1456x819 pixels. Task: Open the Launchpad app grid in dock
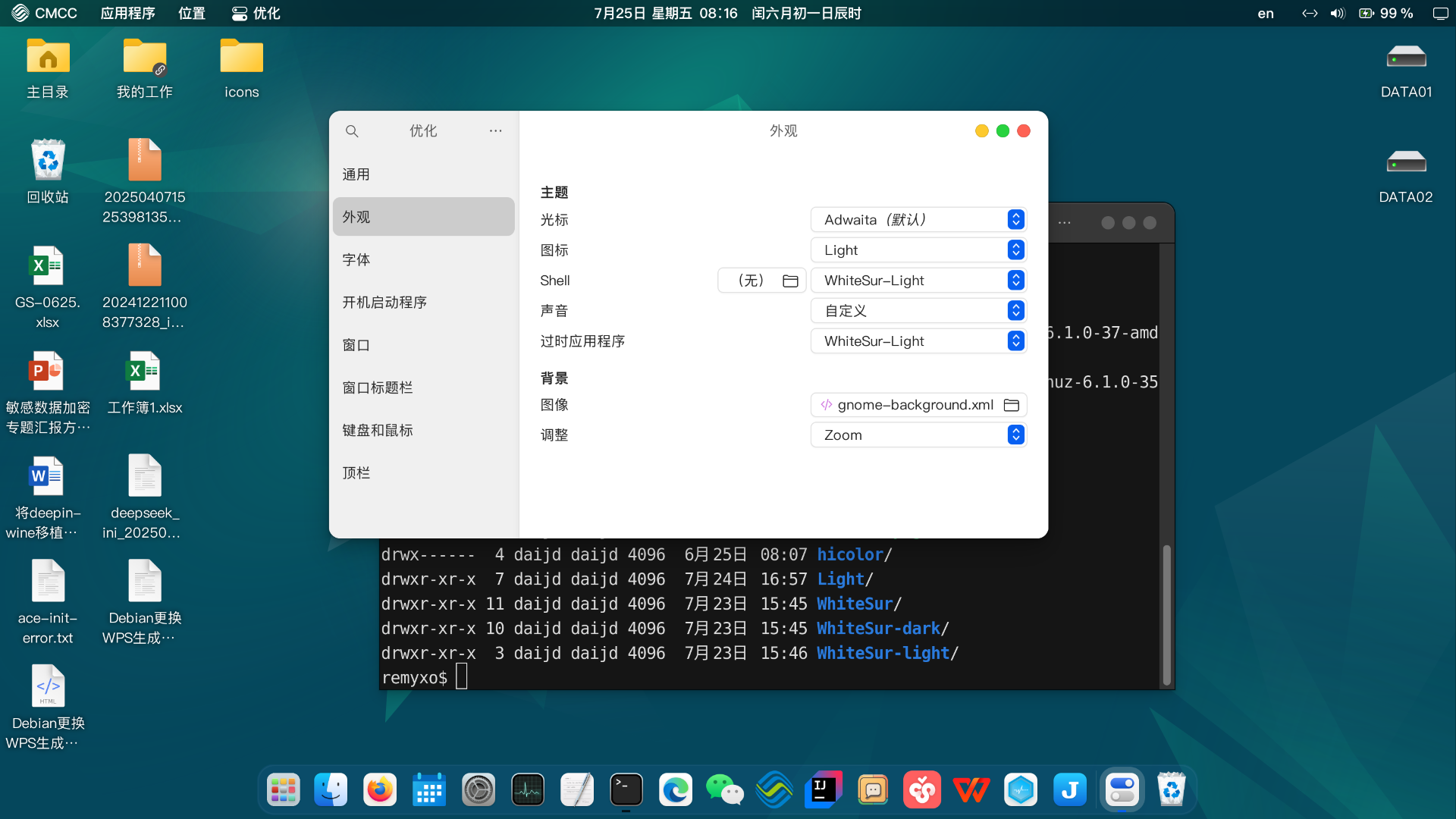[284, 790]
